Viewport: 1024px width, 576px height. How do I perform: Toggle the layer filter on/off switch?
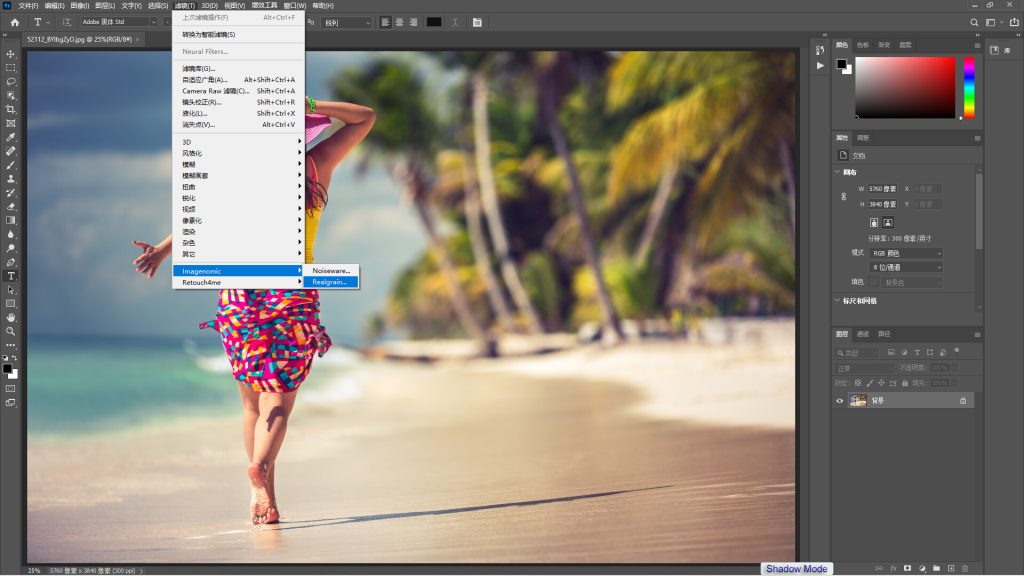click(x=956, y=351)
